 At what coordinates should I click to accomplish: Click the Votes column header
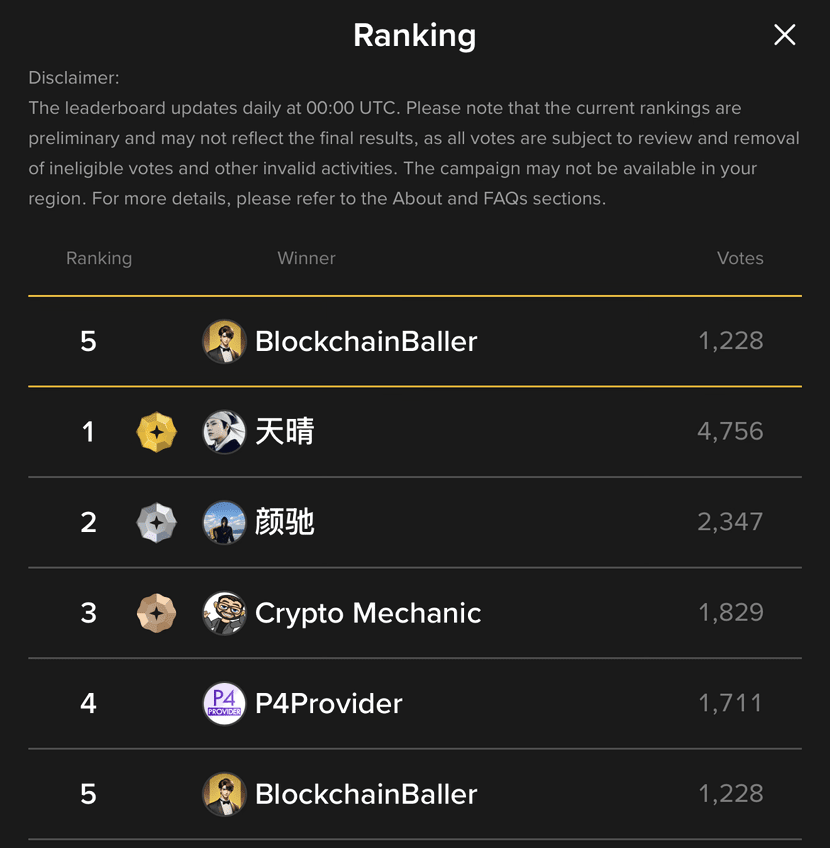pos(740,258)
